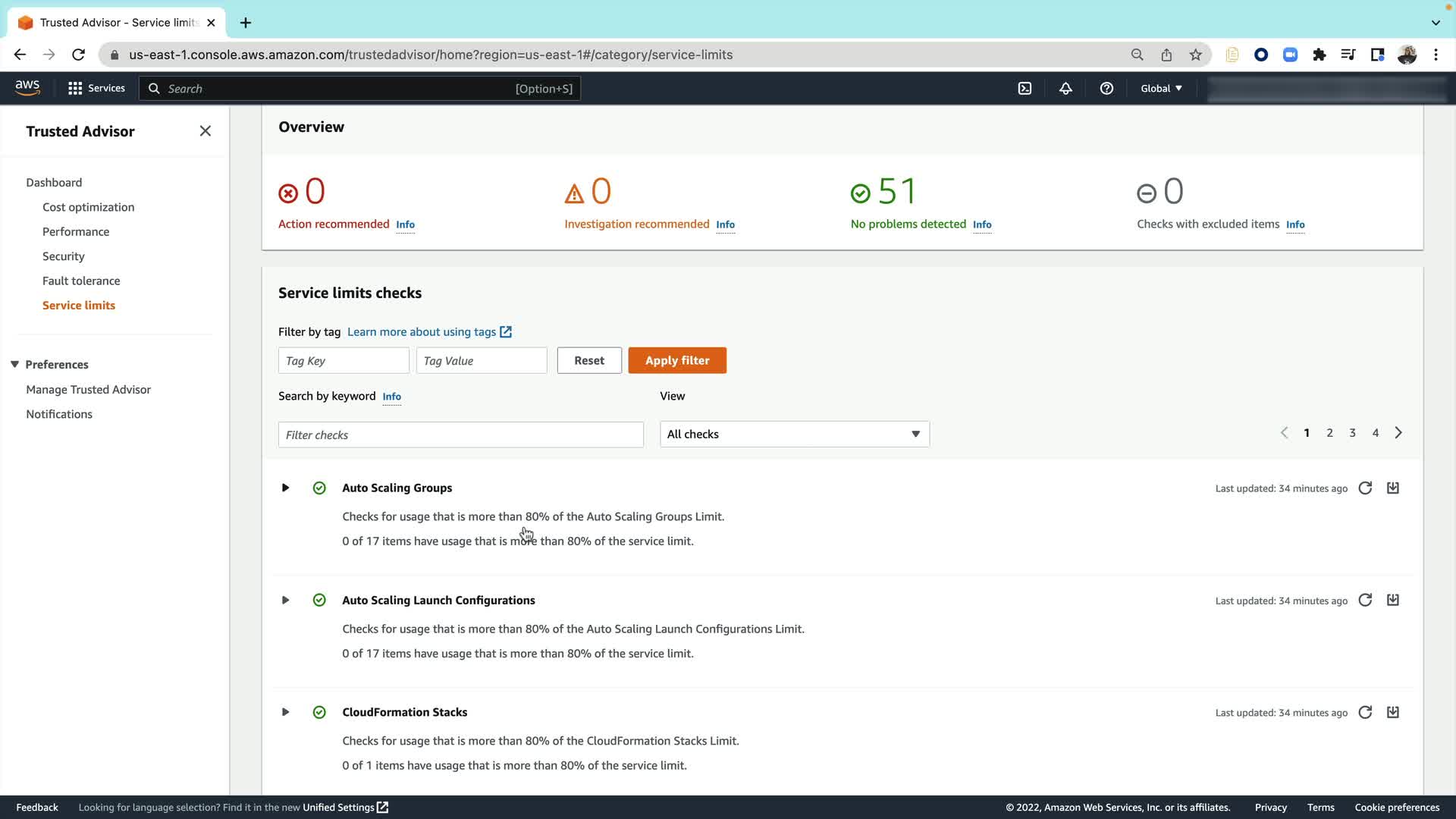Collapse the Preferences section
This screenshot has height=819, width=1456.
14,365
